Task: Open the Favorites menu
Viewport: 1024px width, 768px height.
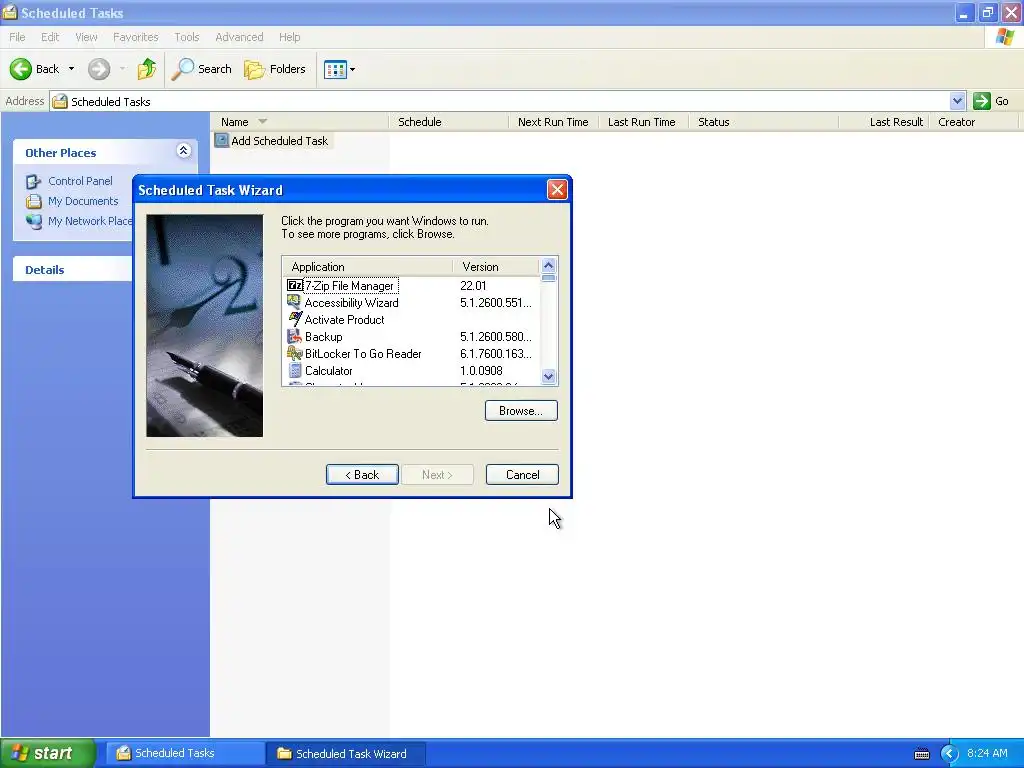Action: click(136, 37)
